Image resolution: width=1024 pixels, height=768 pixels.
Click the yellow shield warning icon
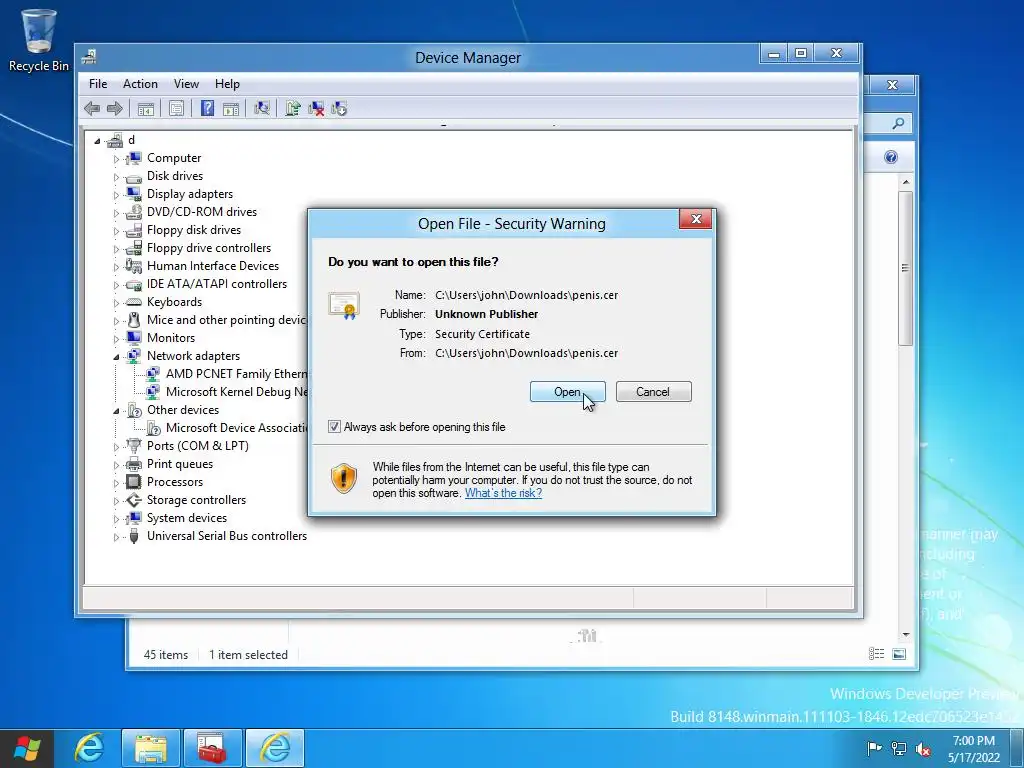tap(344, 479)
